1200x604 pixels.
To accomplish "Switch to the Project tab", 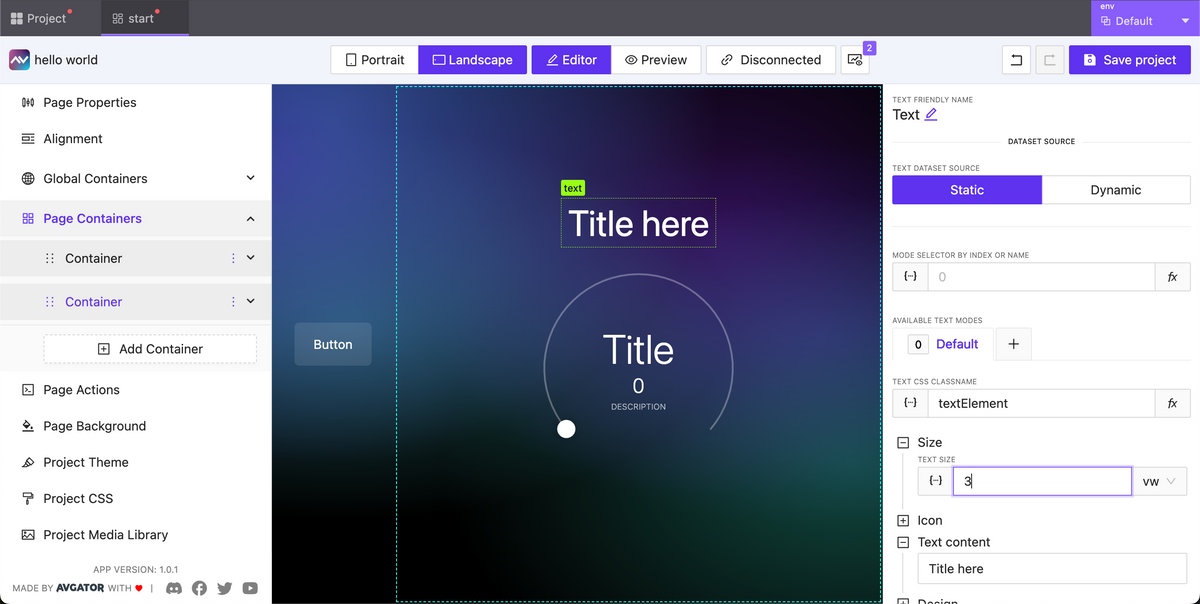I will point(44,17).
